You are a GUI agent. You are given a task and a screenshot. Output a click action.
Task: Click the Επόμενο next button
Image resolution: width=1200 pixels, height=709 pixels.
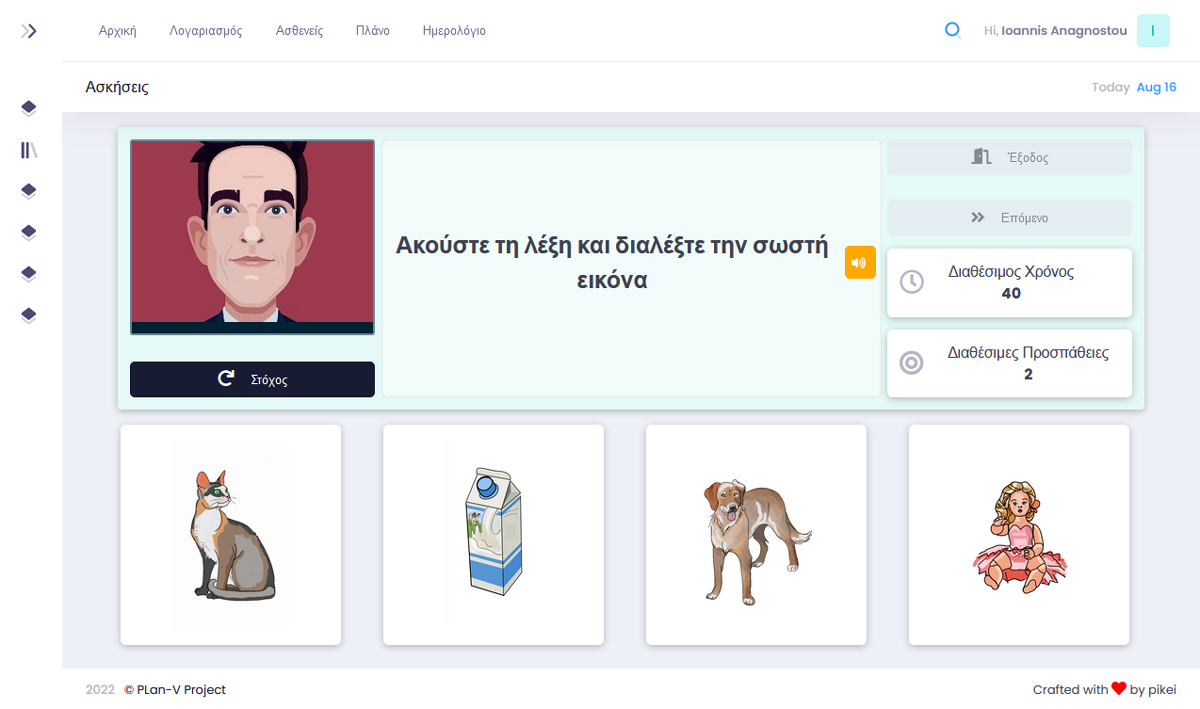(x=1010, y=217)
